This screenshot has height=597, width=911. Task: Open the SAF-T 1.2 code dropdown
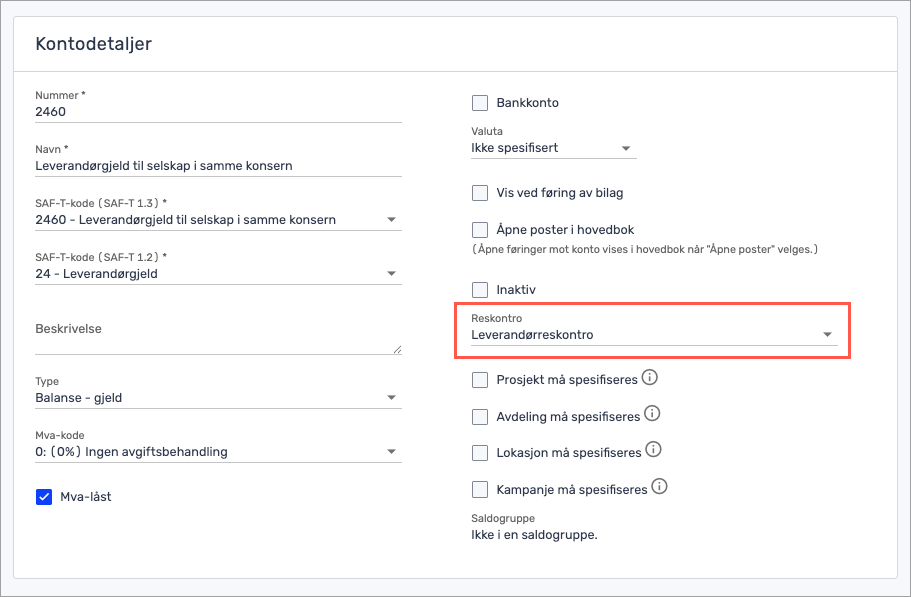click(218, 274)
